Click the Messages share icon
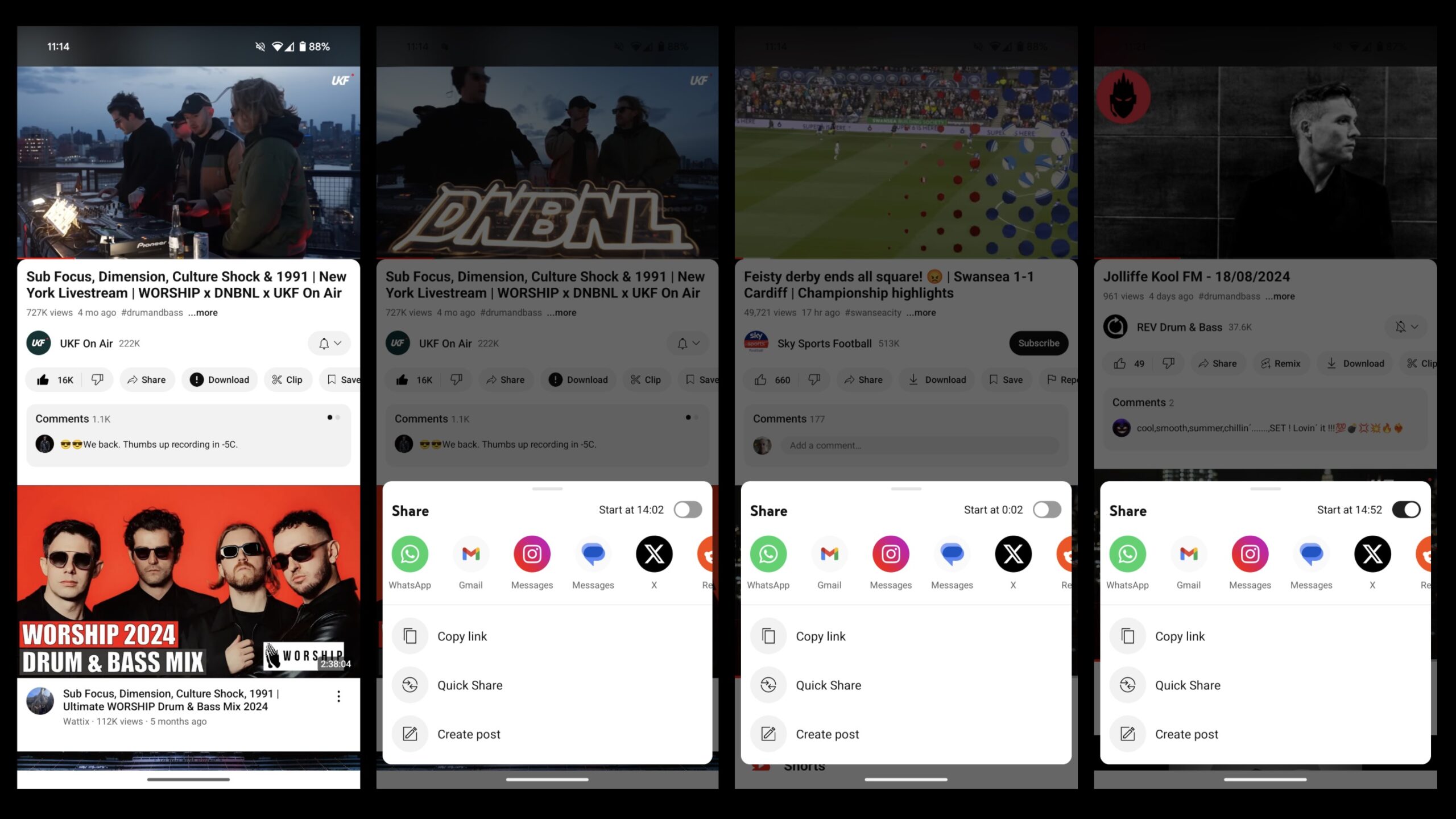This screenshot has height=819, width=1456. pyautogui.click(x=593, y=554)
